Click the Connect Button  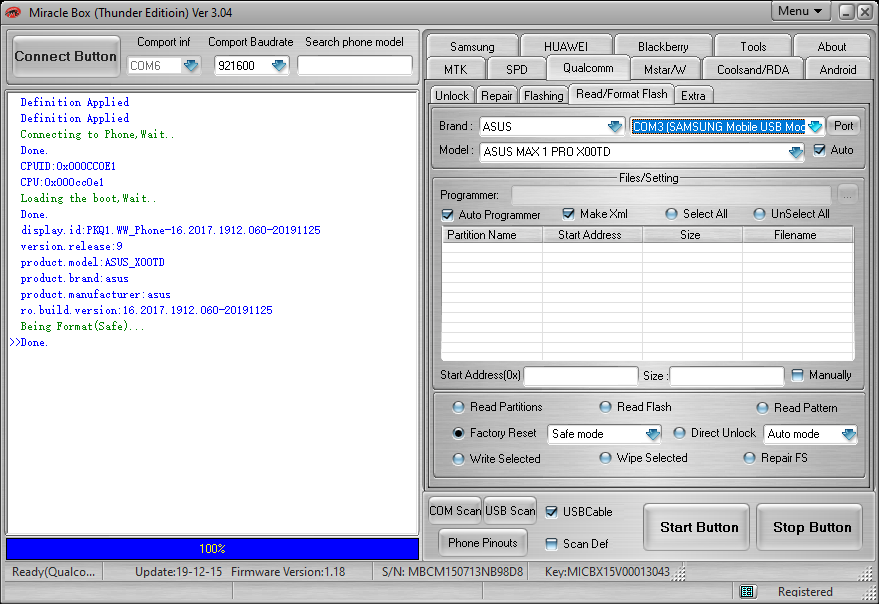pos(66,56)
